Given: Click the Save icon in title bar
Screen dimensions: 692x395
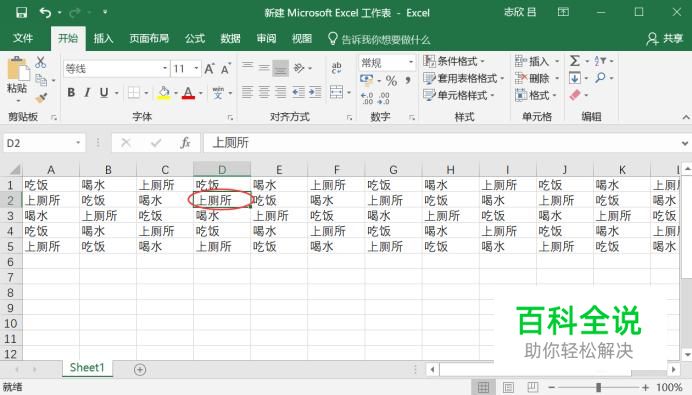Looking at the screenshot, I should tap(21, 12).
